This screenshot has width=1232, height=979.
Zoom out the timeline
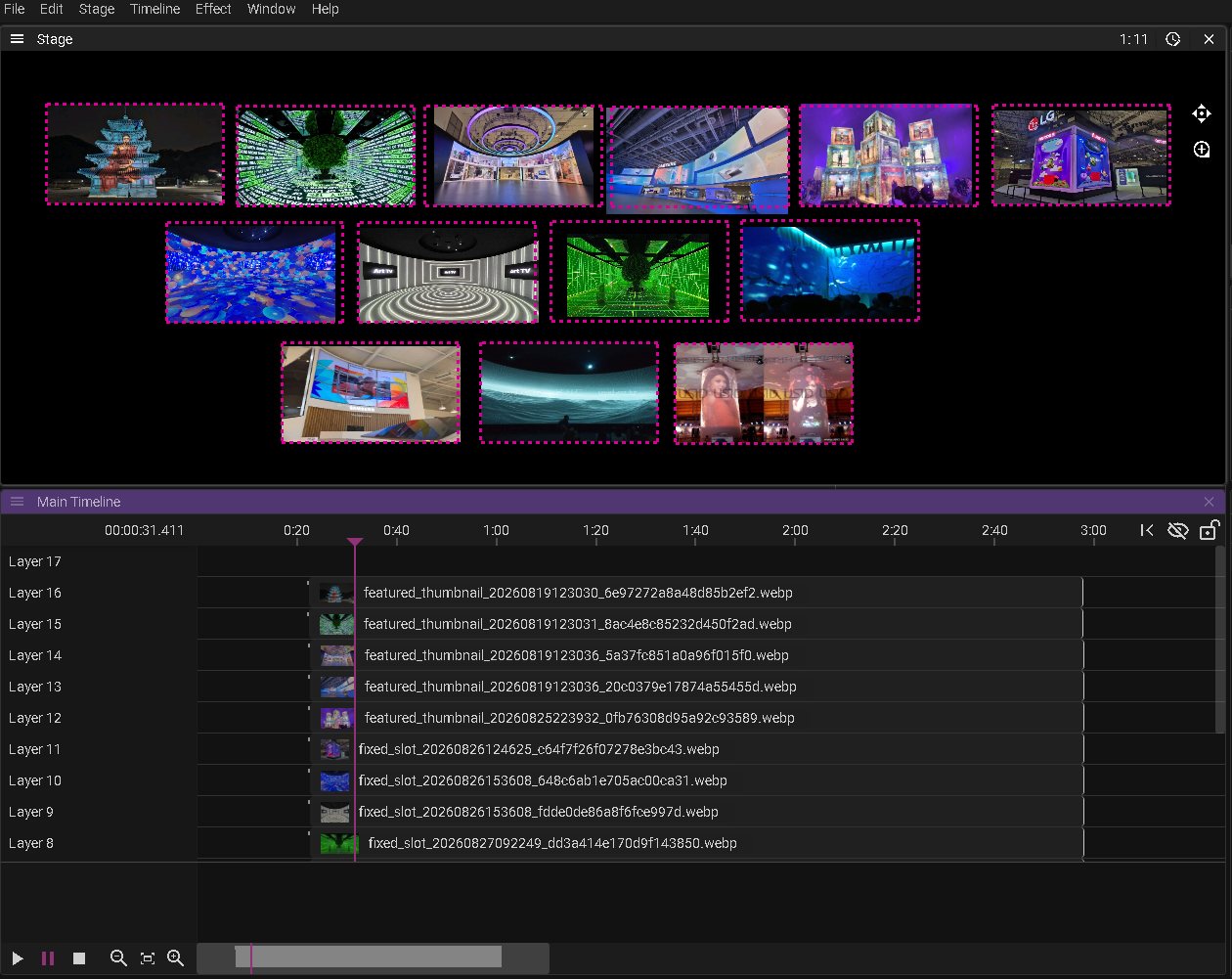118,958
